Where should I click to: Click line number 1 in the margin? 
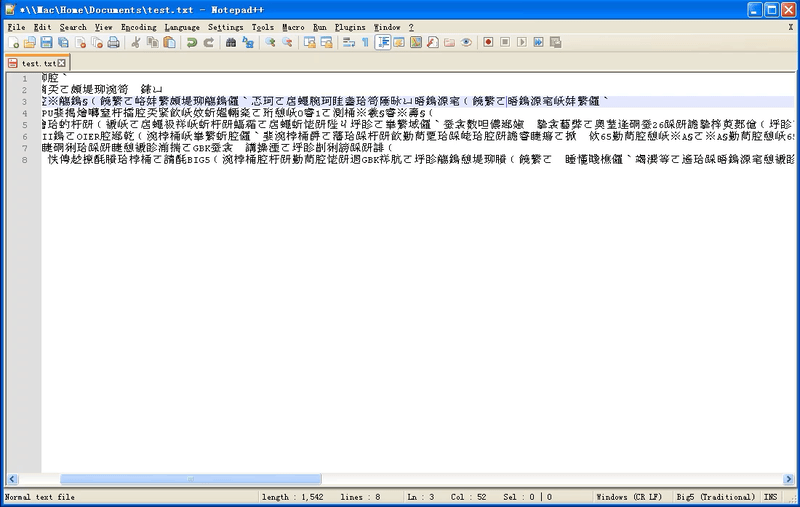(x=24, y=79)
